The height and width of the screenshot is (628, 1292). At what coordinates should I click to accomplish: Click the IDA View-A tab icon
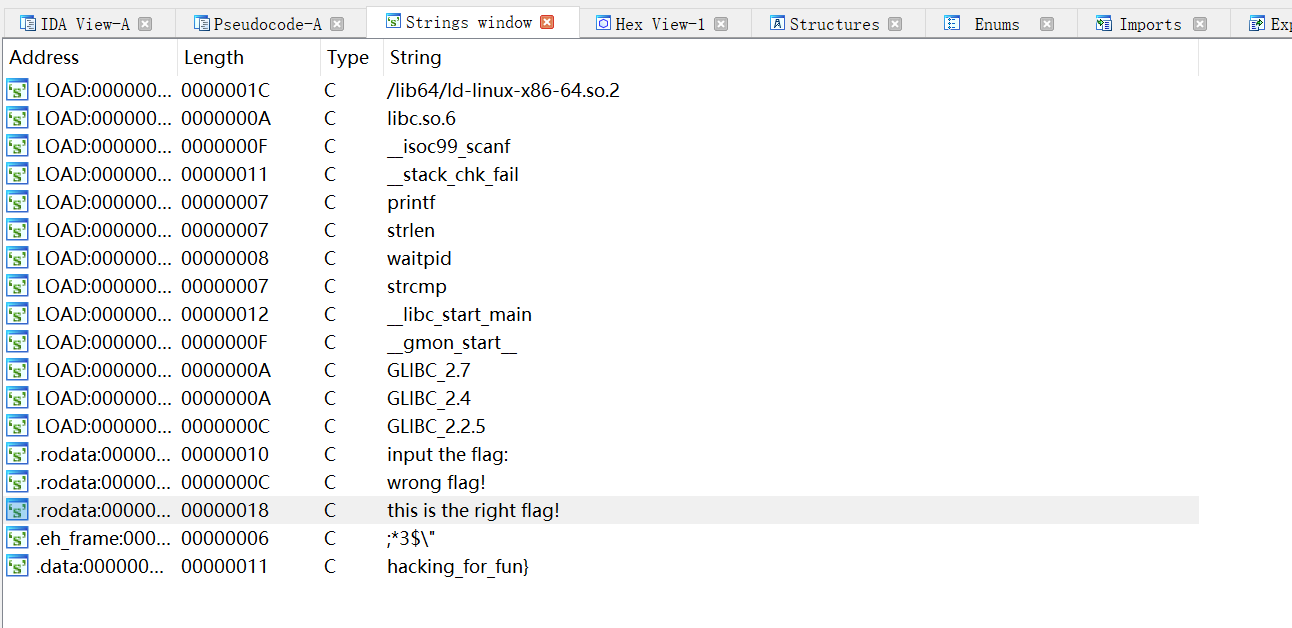pos(27,24)
